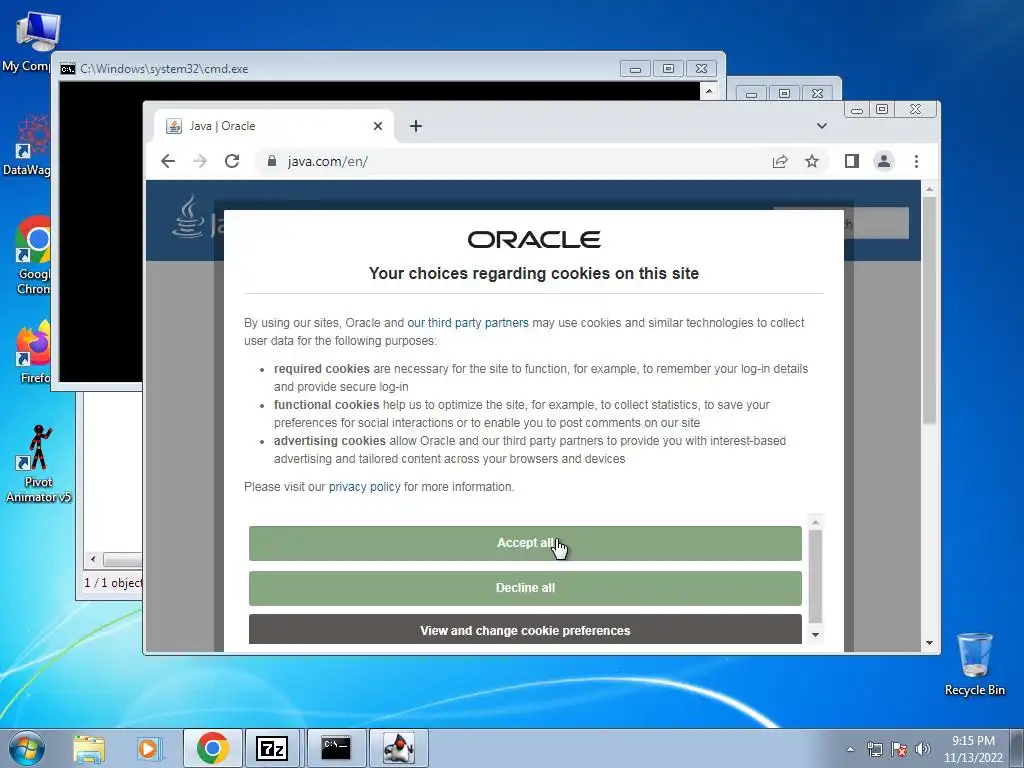Click Java taskbar icon
1024x768 pixels.
pyautogui.click(x=398, y=748)
